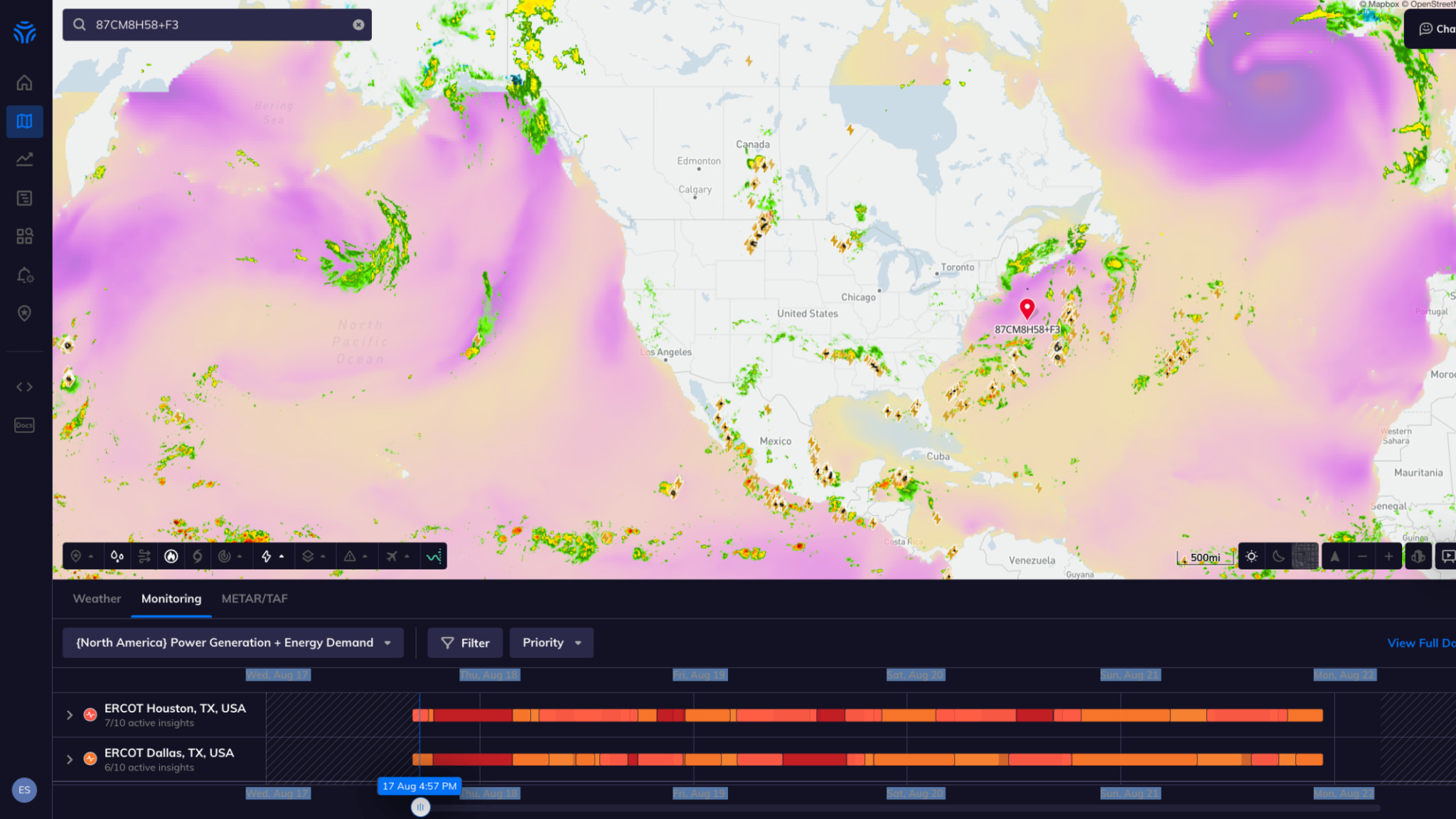1456x819 pixels.
Task: Activate the fire weather layer icon
Action: [x=172, y=557]
